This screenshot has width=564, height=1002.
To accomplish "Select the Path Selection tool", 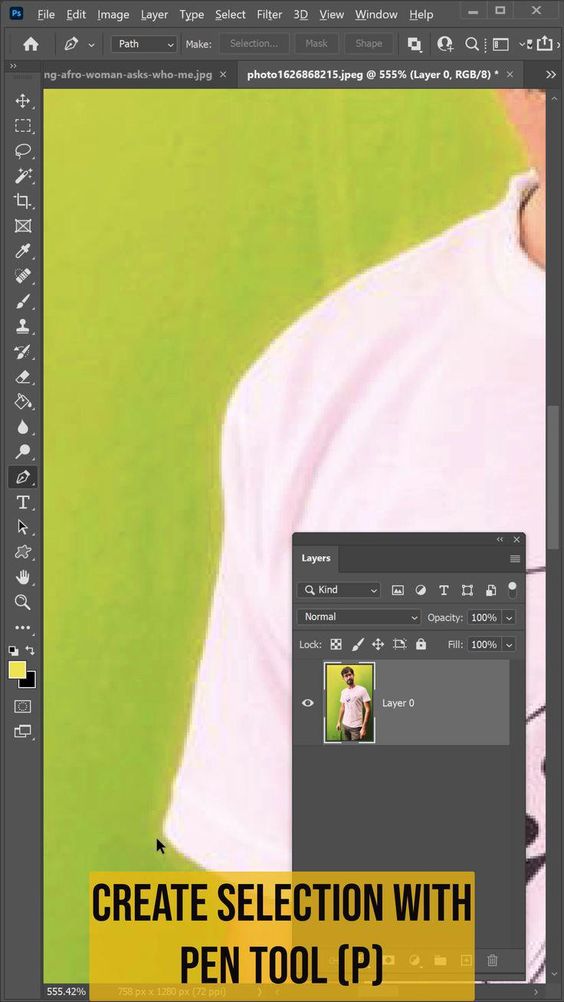I will pos(23,527).
